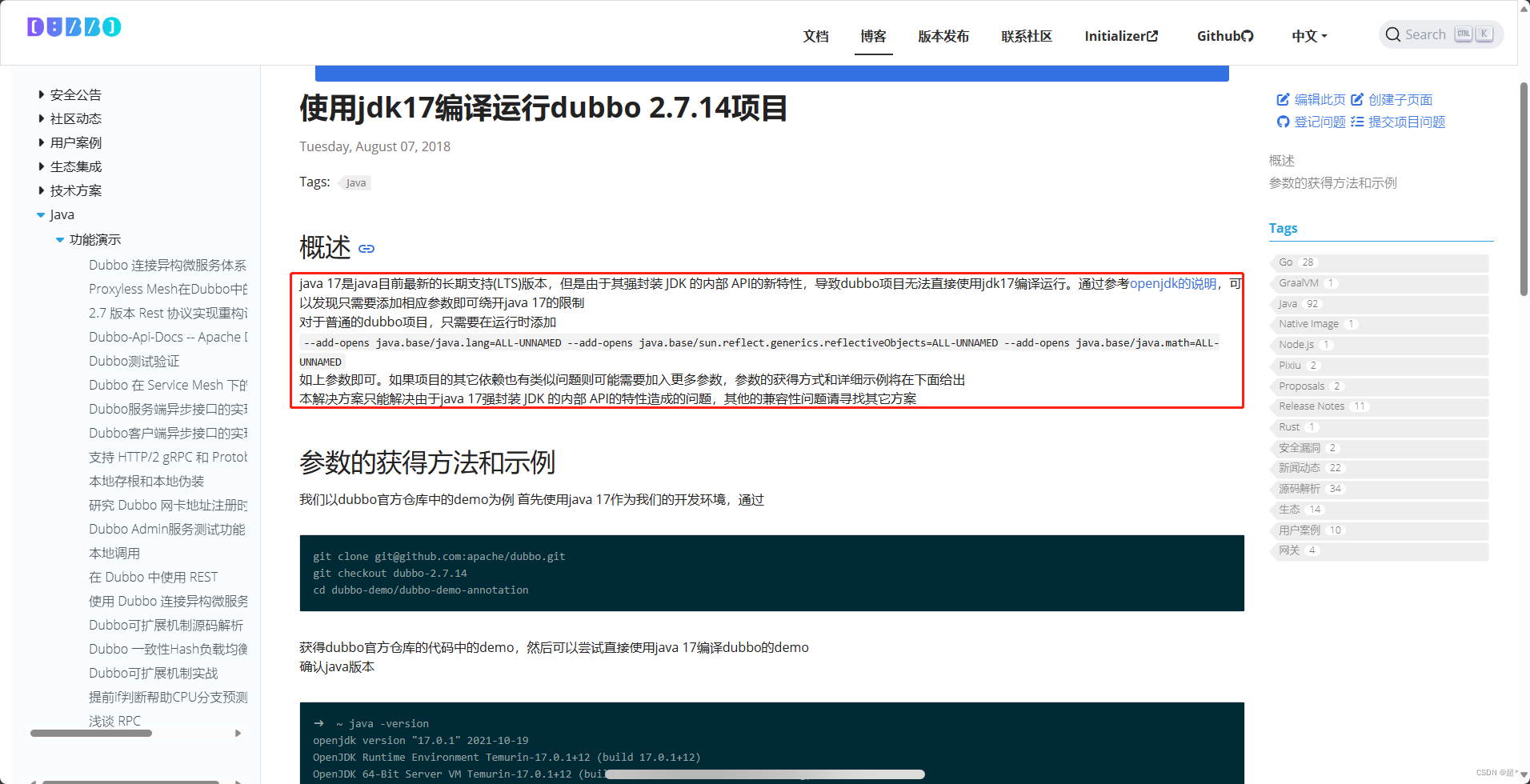Click the sidebar horizontal scrollbar

click(90, 733)
